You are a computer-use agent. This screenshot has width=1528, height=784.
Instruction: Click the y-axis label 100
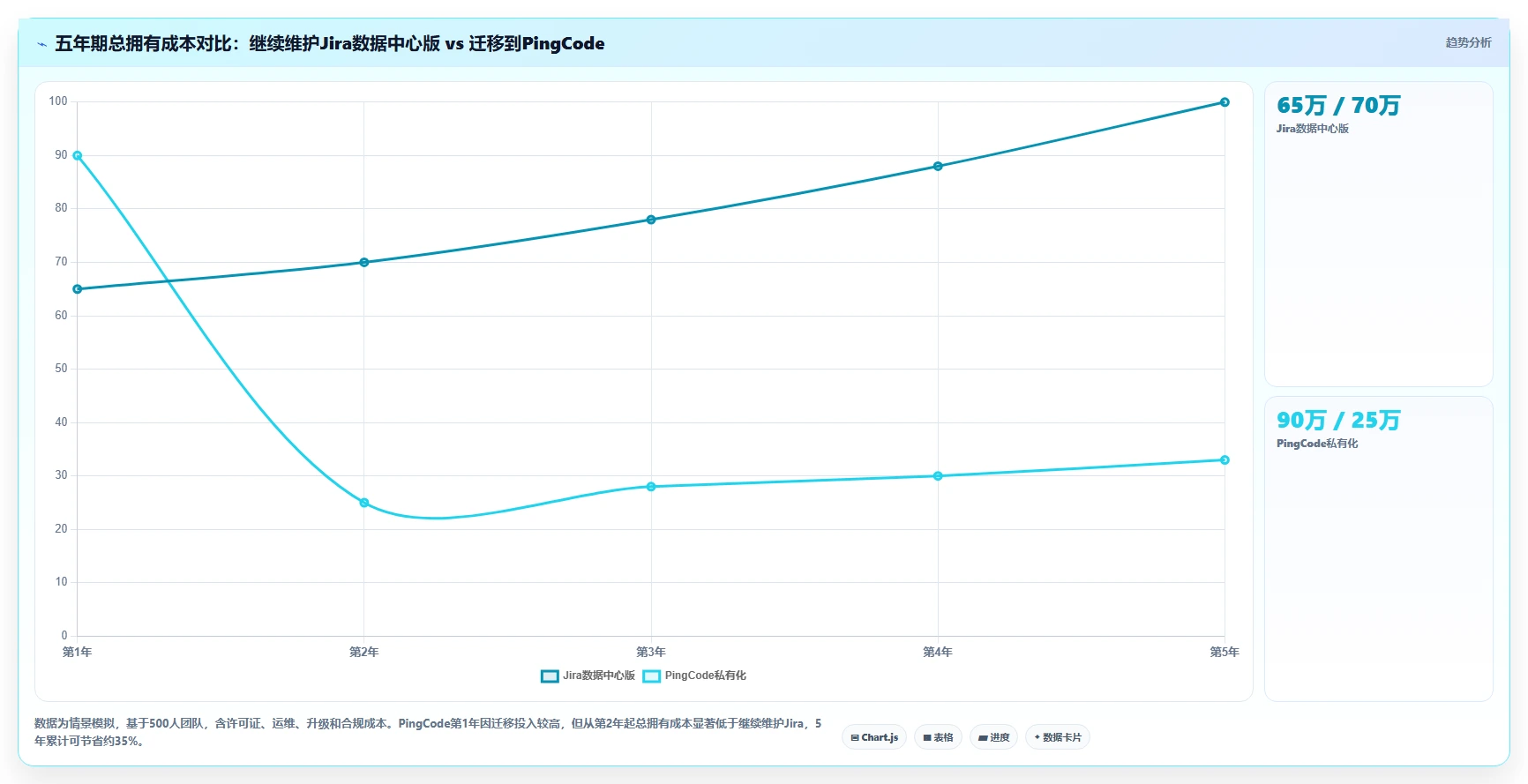pos(58,101)
